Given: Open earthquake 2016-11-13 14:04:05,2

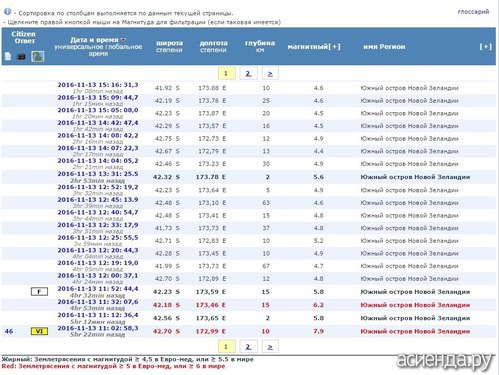Looking at the screenshot, I should [98, 161].
